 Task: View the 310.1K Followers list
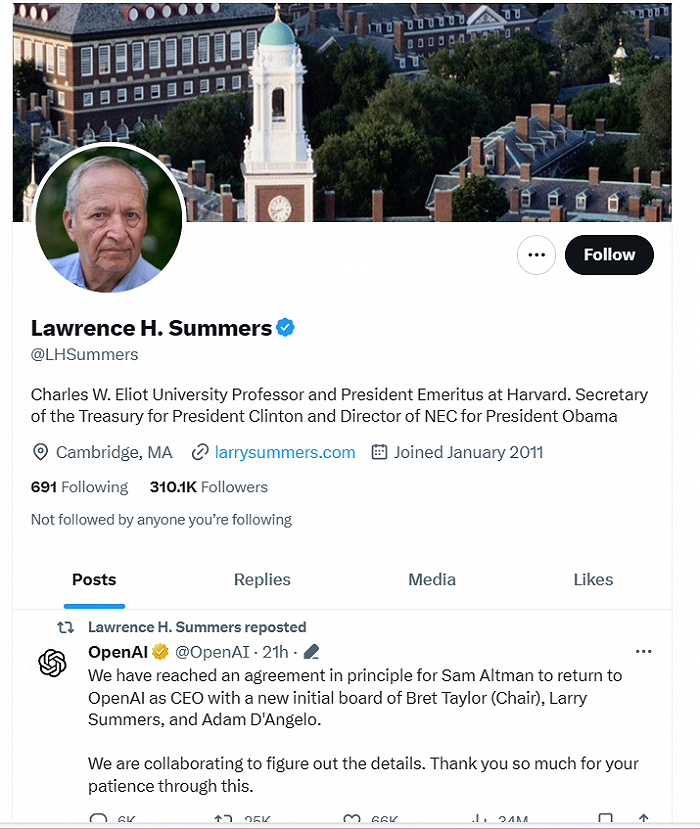(209, 487)
